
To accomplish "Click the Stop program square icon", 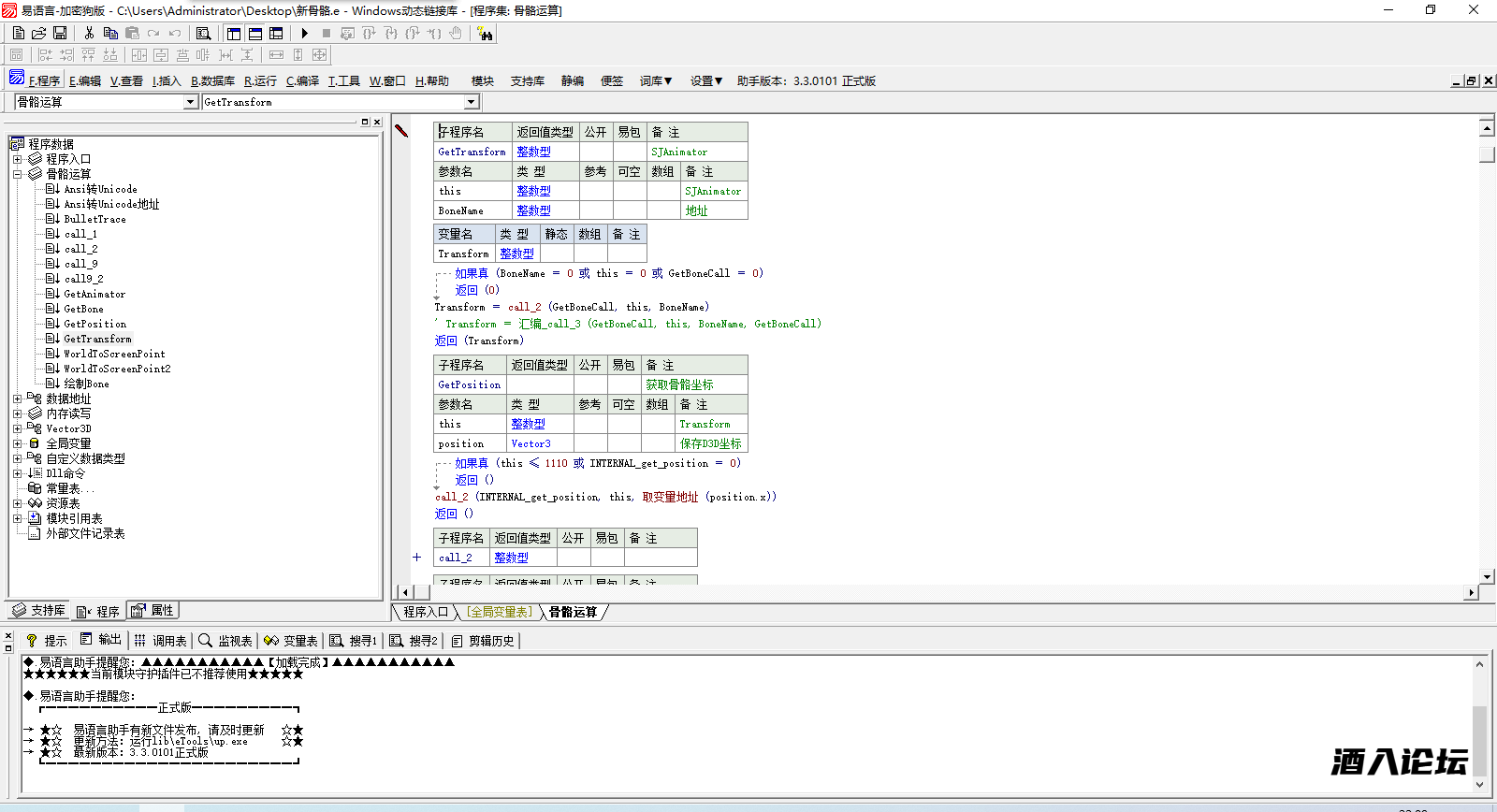I will coord(326,33).
